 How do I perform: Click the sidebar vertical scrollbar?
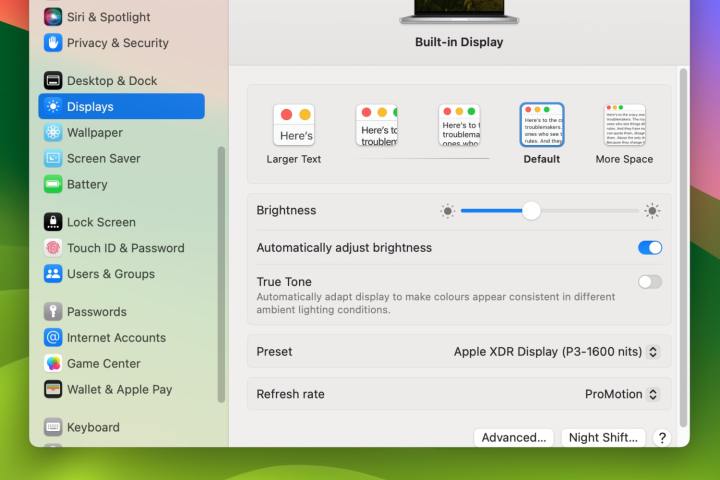(221, 275)
